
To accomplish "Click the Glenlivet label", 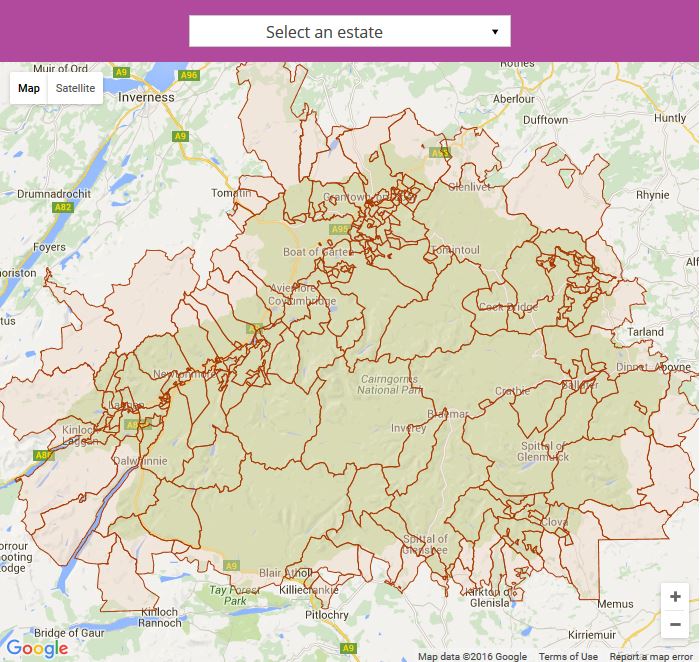I will [x=469, y=187].
